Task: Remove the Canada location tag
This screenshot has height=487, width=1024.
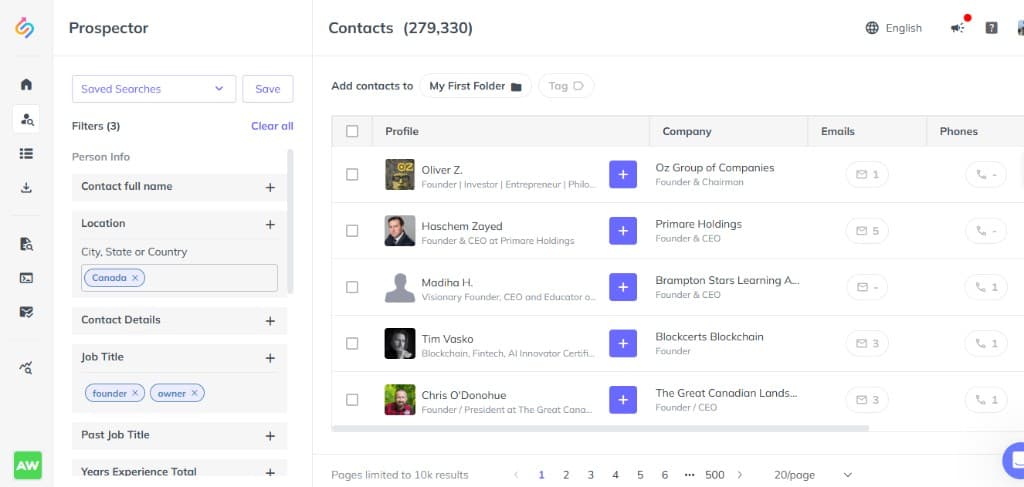Action: 135,278
